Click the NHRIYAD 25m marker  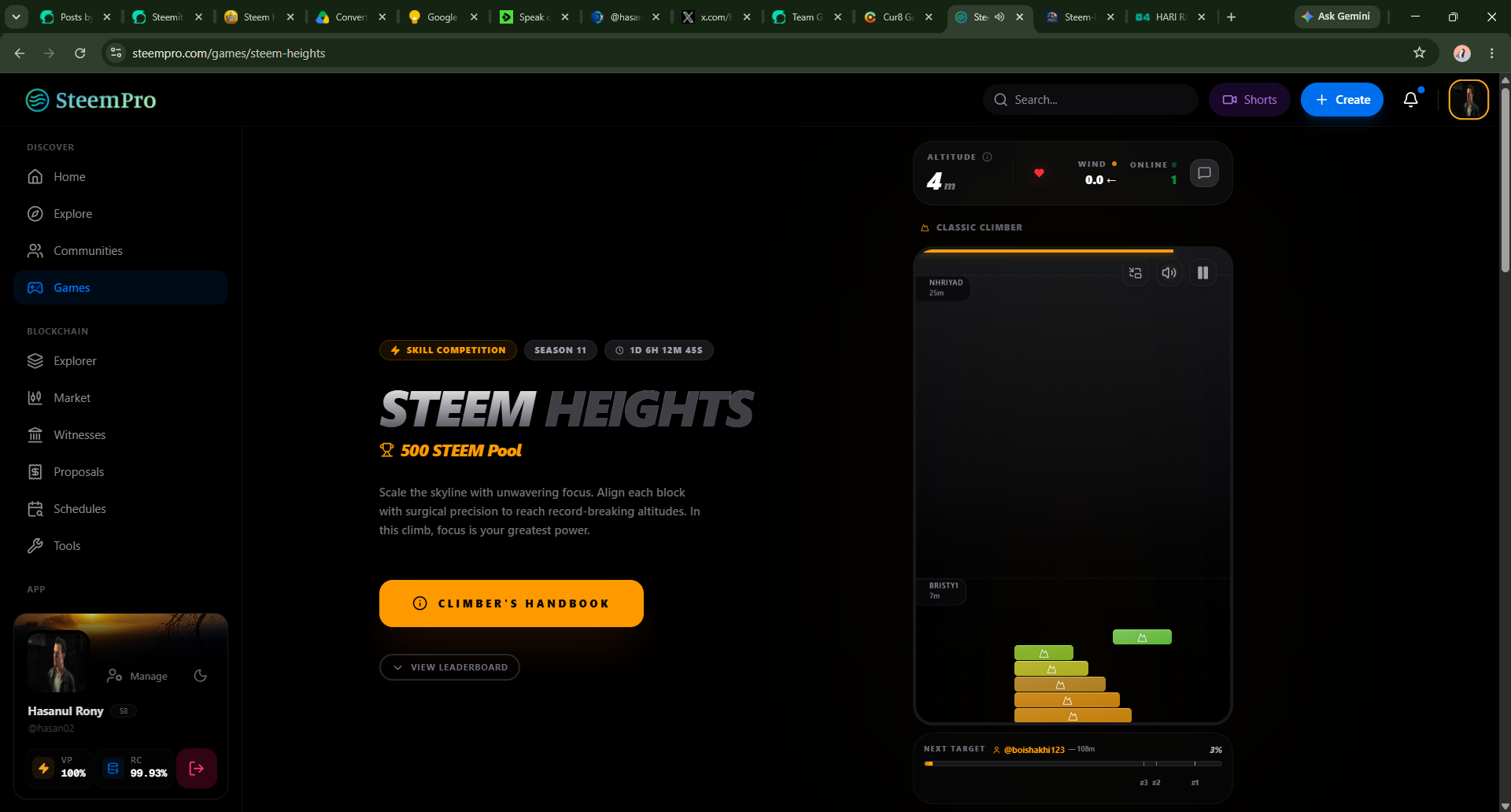click(945, 287)
